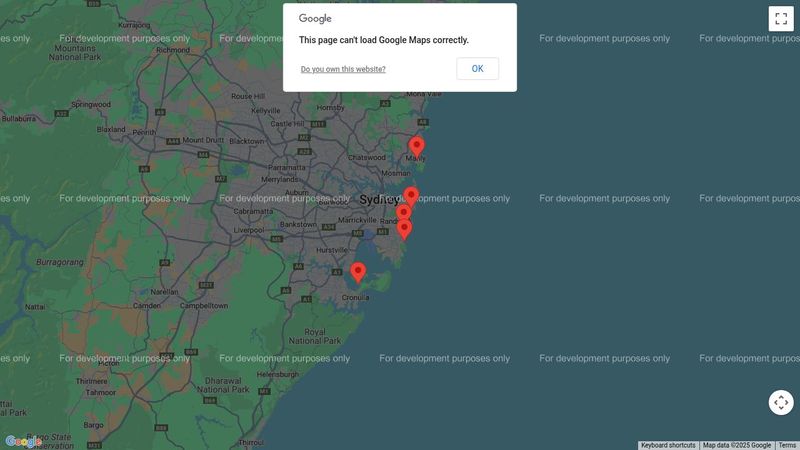Click the Blaxland label
The height and width of the screenshot is (450, 800).
tap(111, 130)
